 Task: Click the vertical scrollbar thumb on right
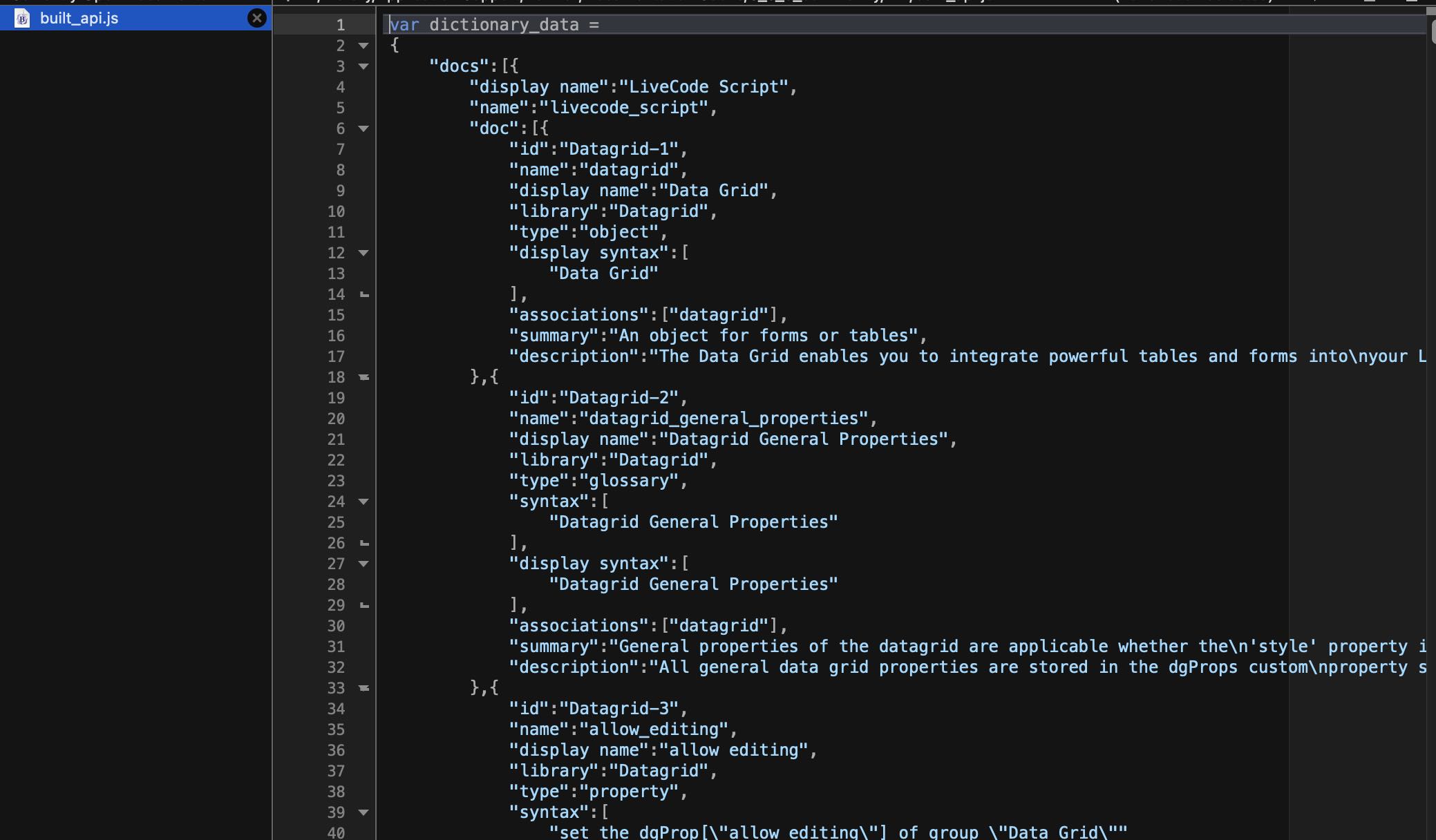point(1433,31)
